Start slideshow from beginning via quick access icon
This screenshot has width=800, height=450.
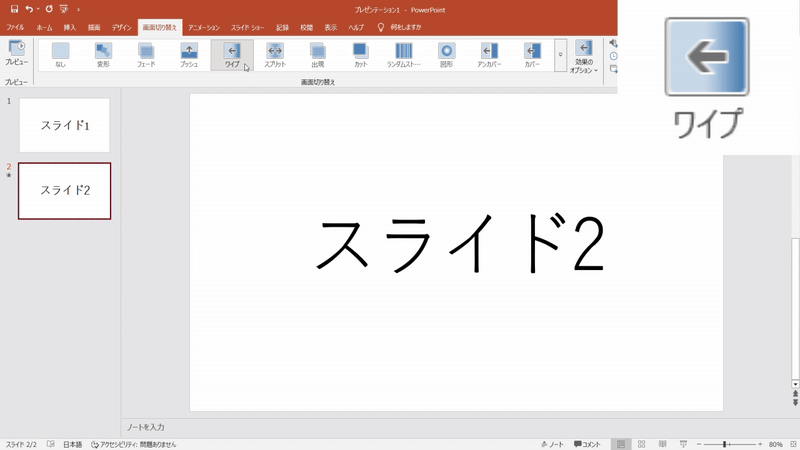click(x=64, y=9)
